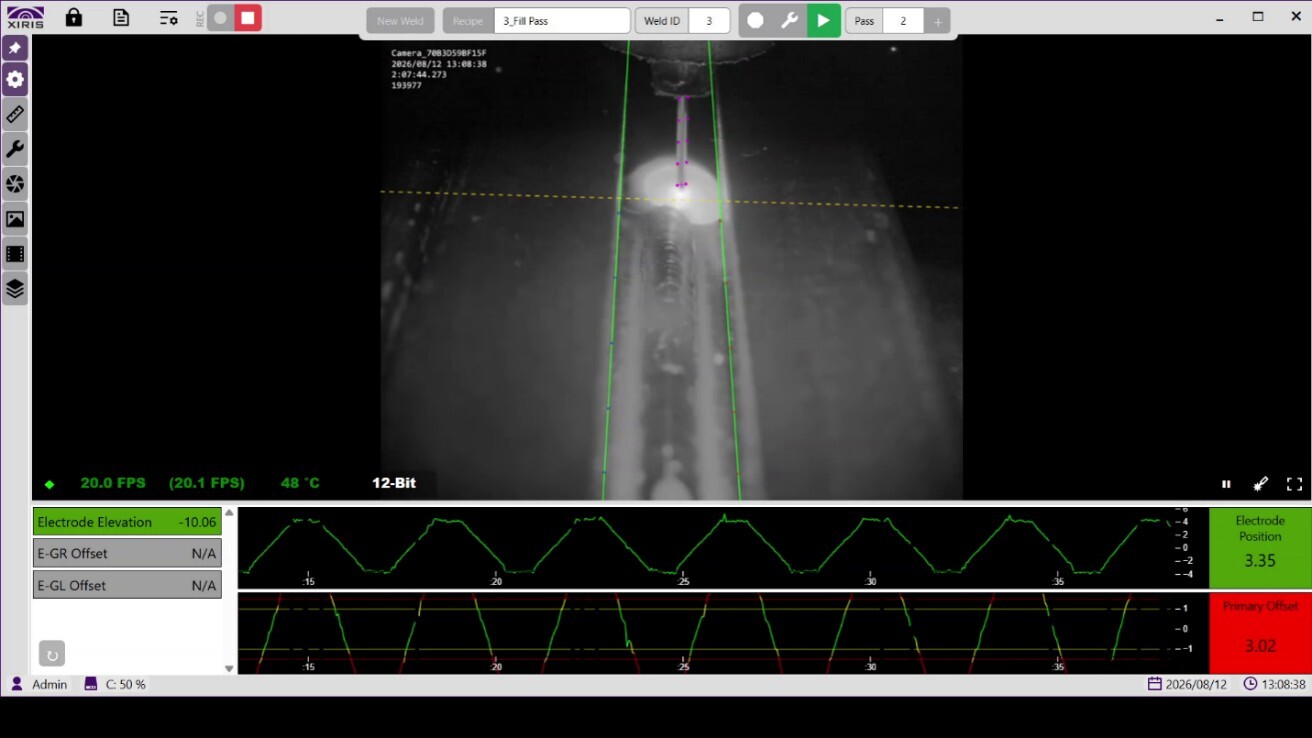Click the :25 marker on the upper graph
The width and height of the screenshot is (1312, 738).
[683, 581]
